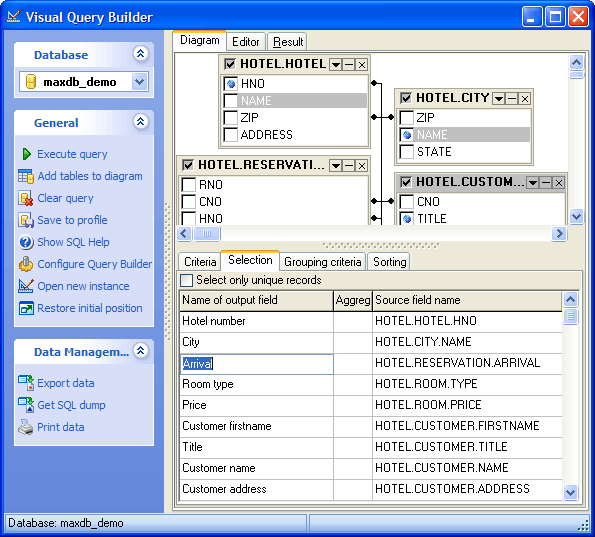Switch to the Editor tab
The width and height of the screenshot is (595, 537).
(x=246, y=42)
